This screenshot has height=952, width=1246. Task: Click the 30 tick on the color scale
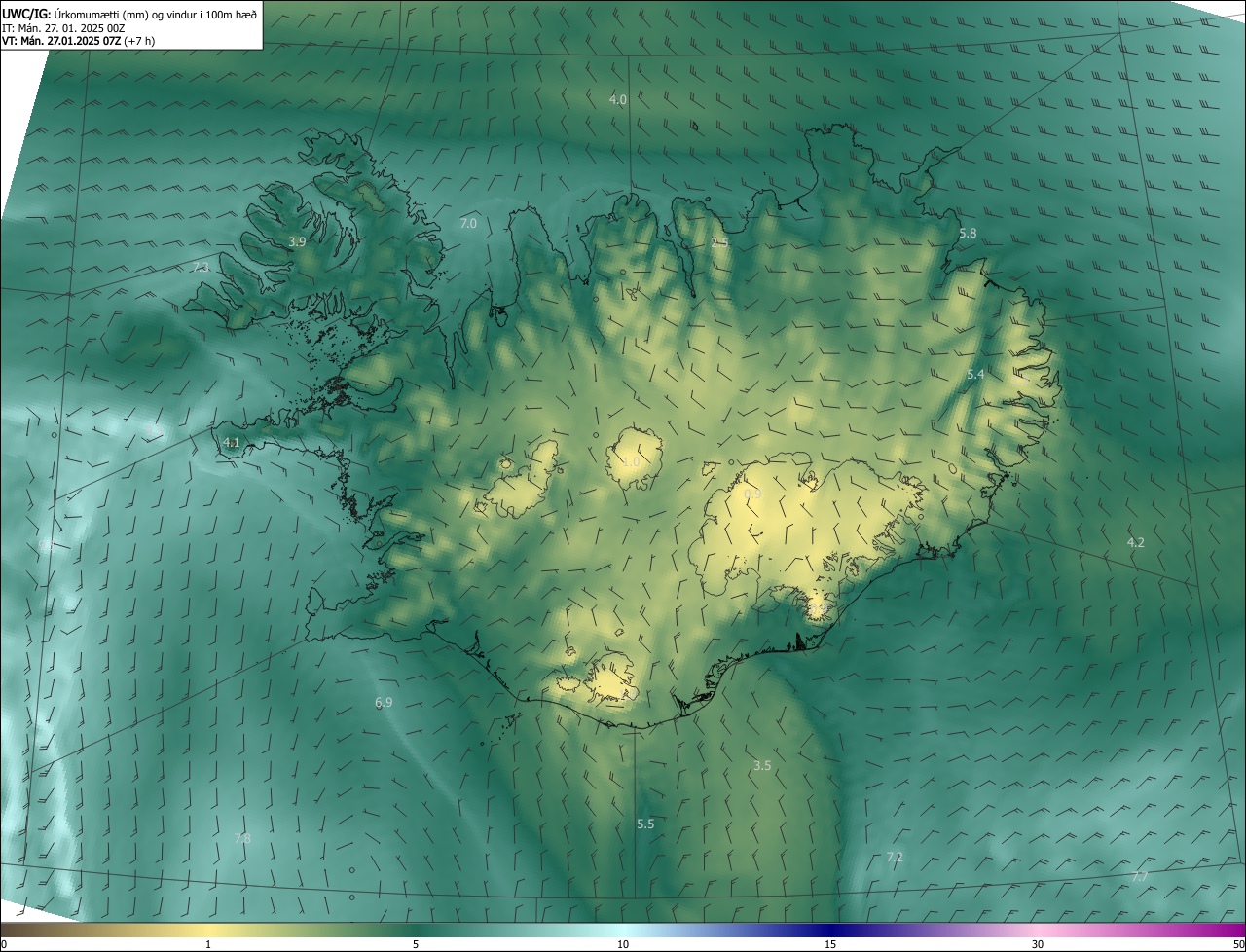pyautogui.click(x=1038, y=944)
